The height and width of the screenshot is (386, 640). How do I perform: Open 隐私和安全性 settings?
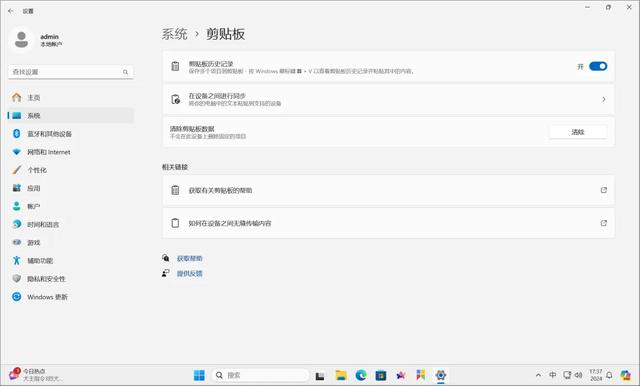tap(71, 279)
